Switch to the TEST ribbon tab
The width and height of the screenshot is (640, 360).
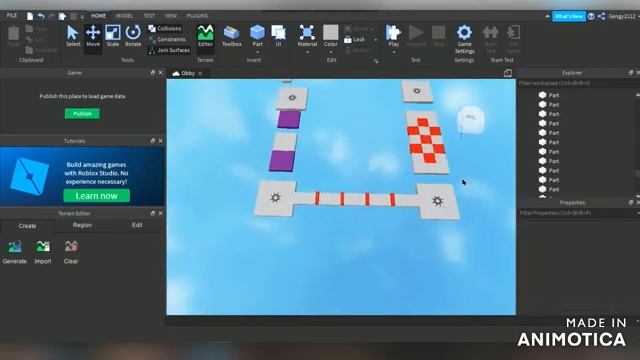point(149,16)
